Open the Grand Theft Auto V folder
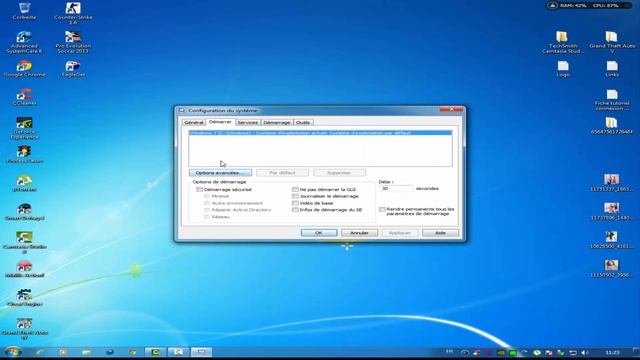Image resolution: width=640 pixels, height=360 pixels. (x=611, y=42)
